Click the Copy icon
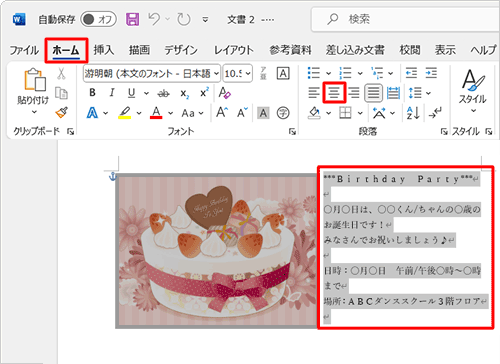The image size is (500, 364). 61,93
